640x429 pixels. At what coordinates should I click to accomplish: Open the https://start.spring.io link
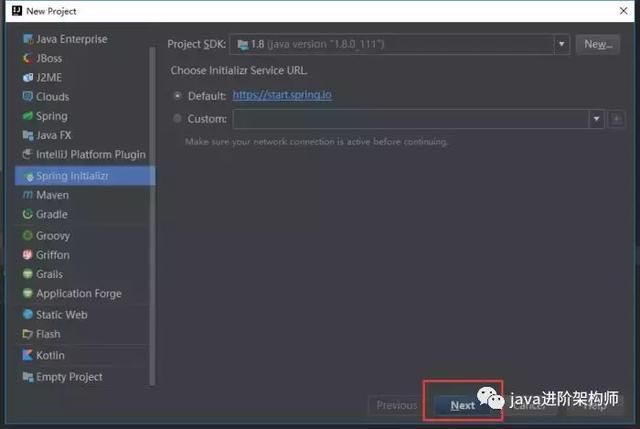click(x=282, y=95)
